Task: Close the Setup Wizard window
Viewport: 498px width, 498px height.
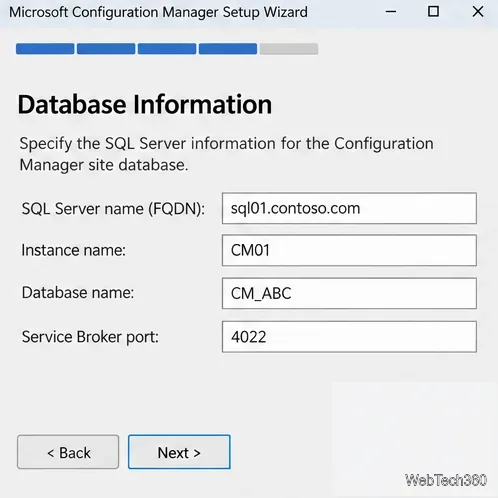Action: pos(478,12)
